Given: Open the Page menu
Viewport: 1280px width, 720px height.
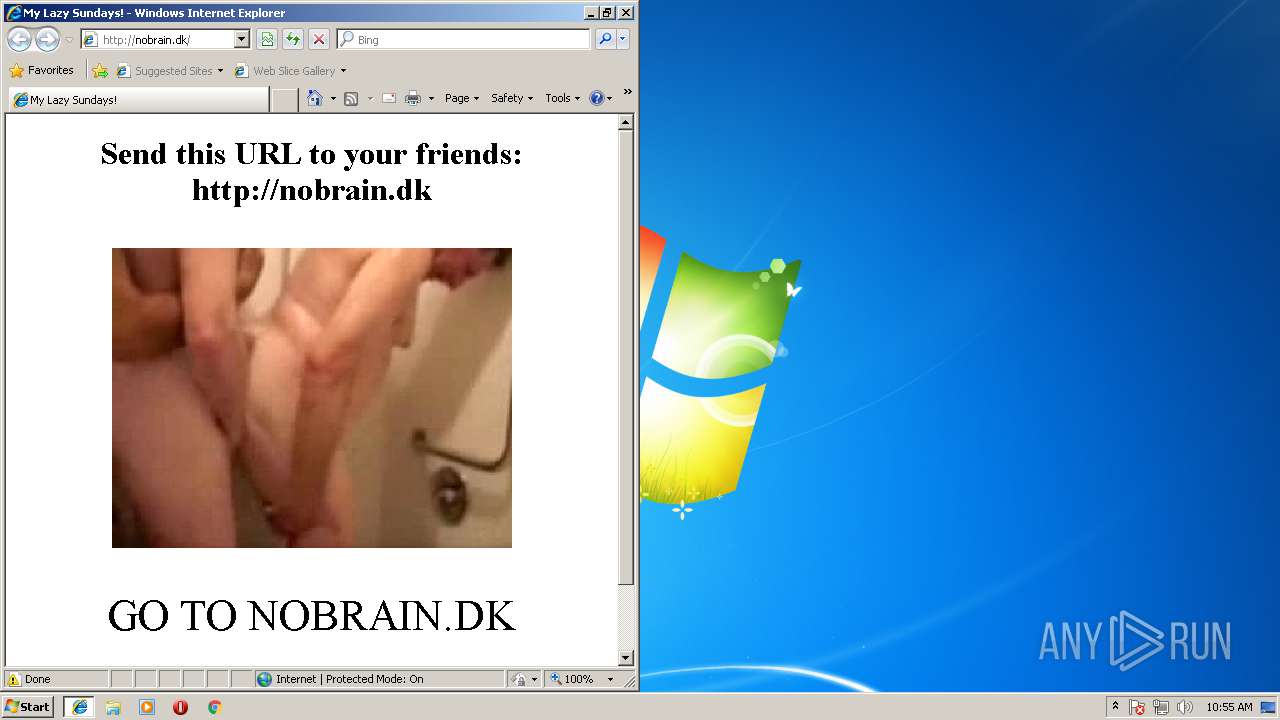Looking at the screenshot, I should click(x=462, y=98).
